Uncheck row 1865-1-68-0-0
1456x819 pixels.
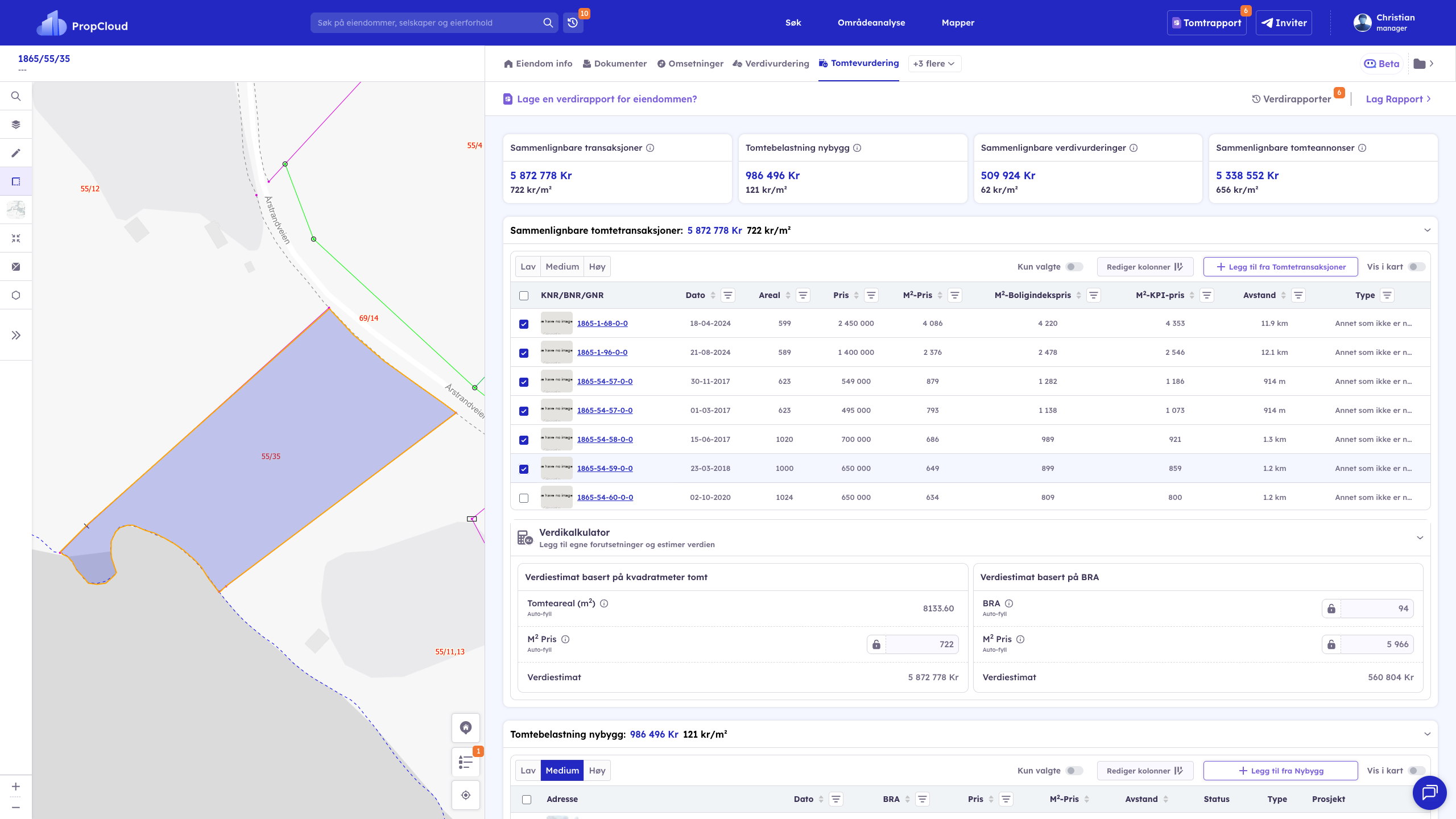524,324
